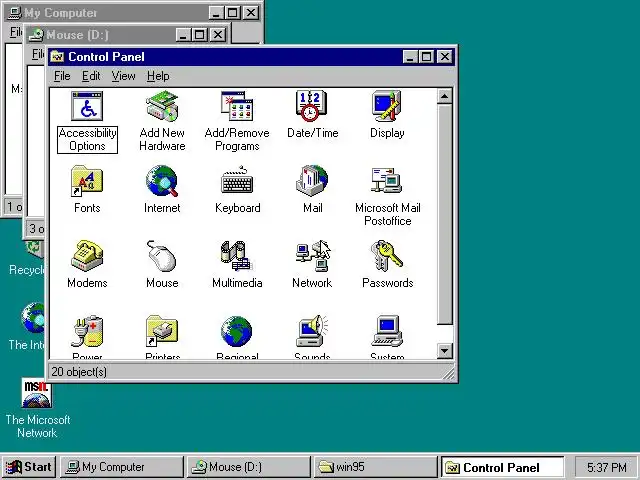Click the Control Panel taskbar button
This screenshot has width=640, height=480.
click(502, 467)
